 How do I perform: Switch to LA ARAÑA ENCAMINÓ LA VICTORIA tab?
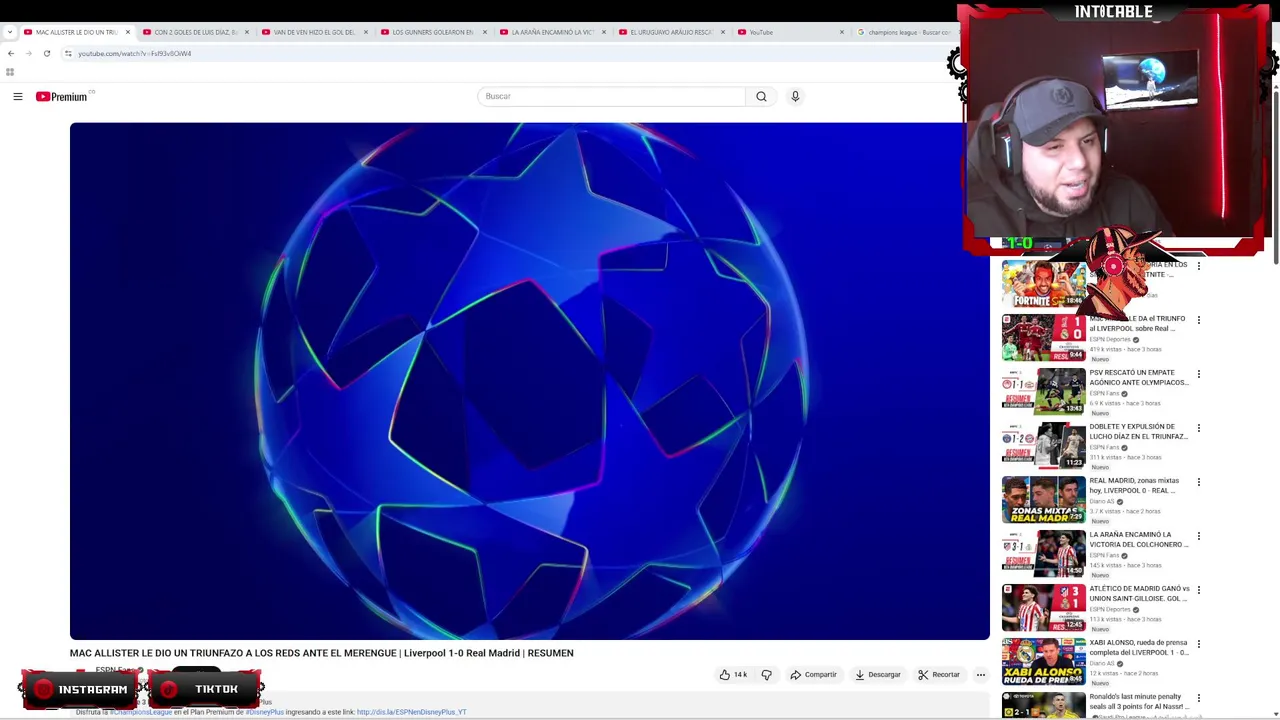pos(552,32)
